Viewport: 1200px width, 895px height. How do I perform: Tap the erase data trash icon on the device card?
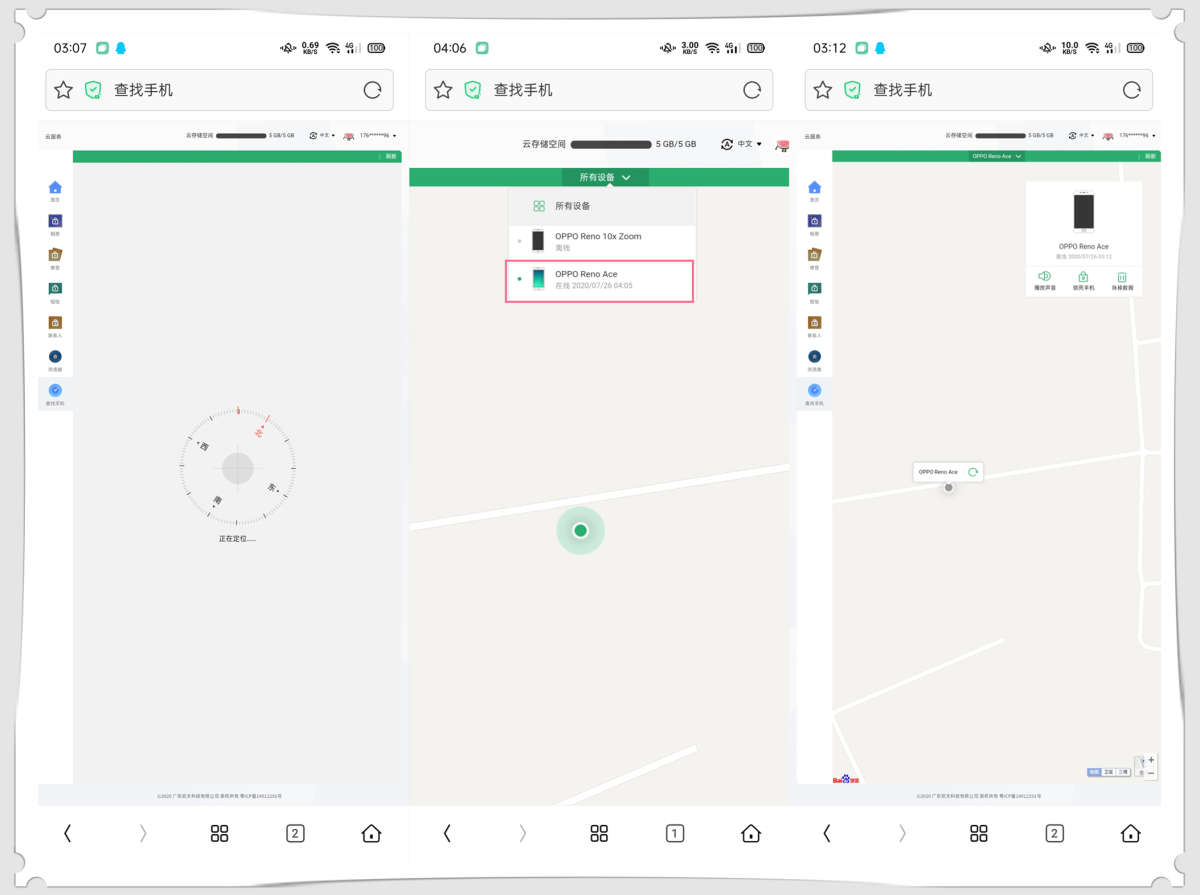(1122, 276)
